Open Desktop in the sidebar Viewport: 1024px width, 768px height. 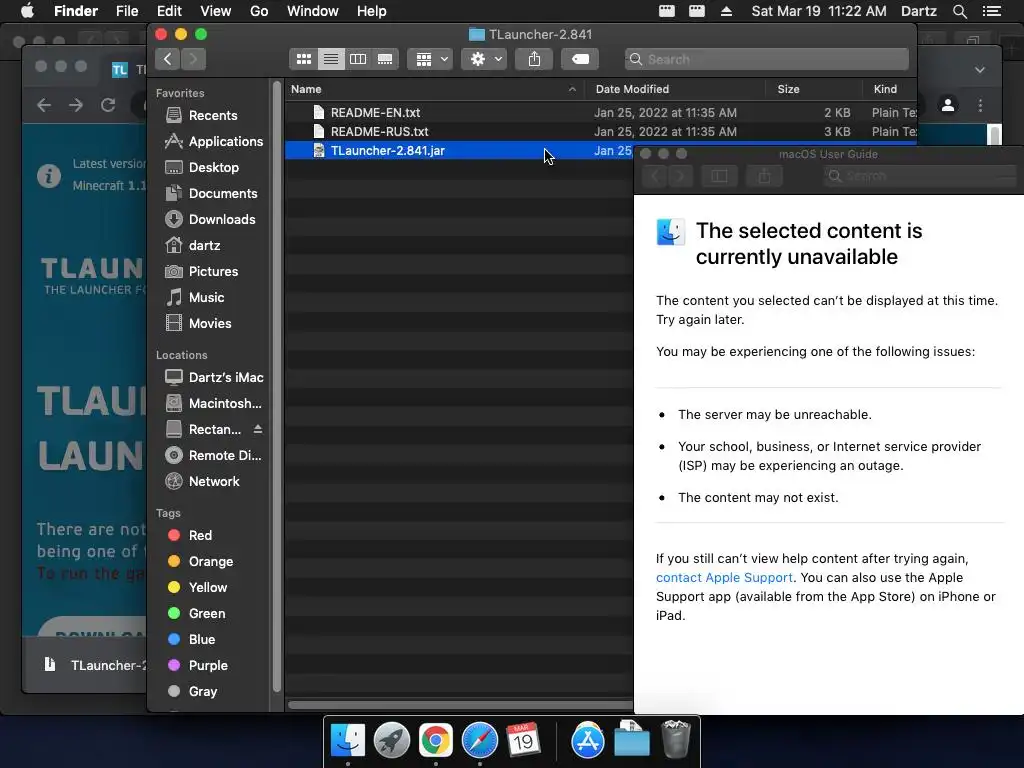[202, 168]
